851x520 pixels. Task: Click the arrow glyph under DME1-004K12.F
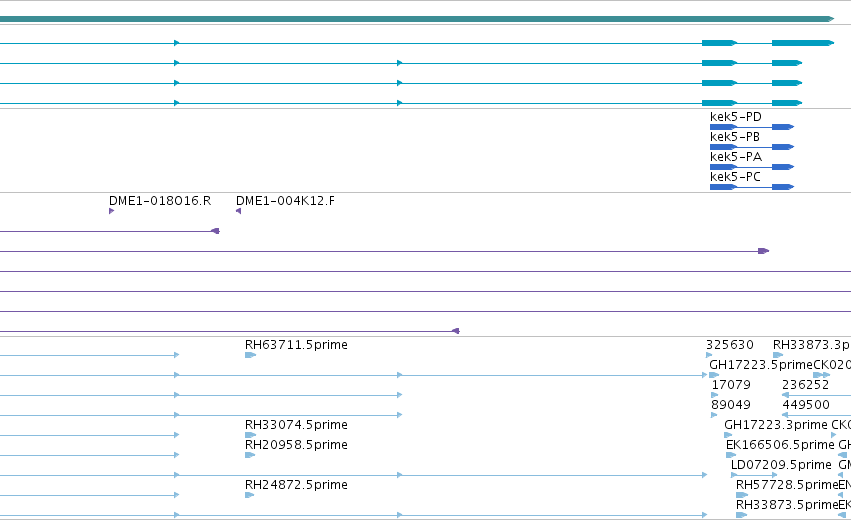pos(238,211)
